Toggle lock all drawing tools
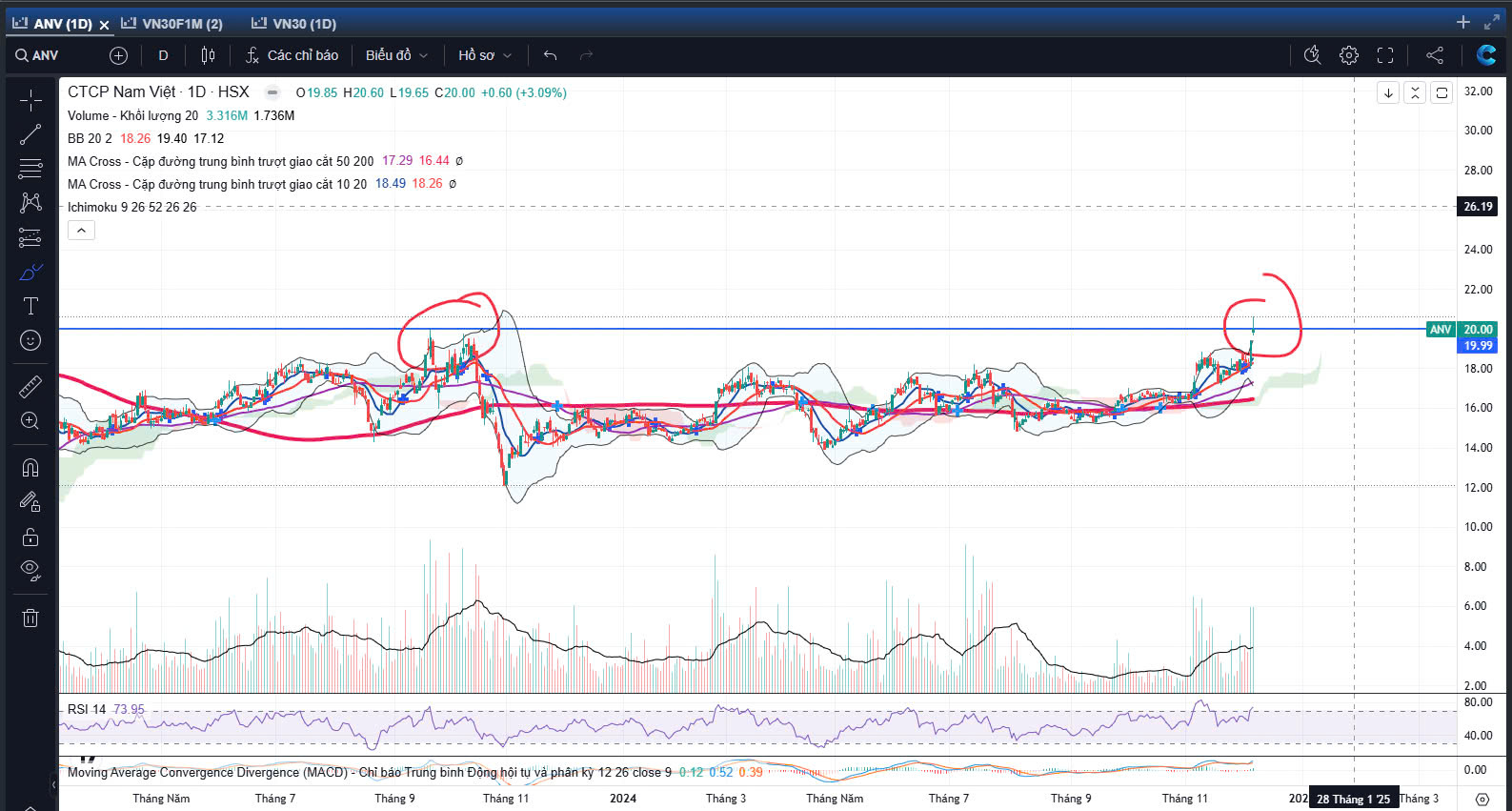This screenshot has height=811, width=1512. tap(30, 537)
